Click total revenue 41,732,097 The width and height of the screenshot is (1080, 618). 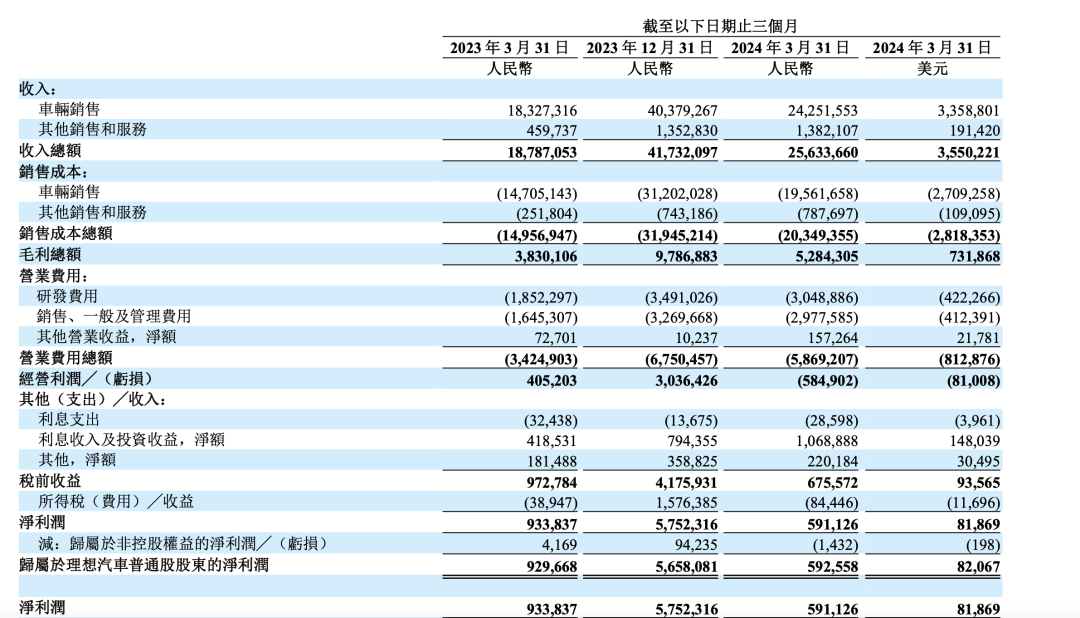point(683,152)
